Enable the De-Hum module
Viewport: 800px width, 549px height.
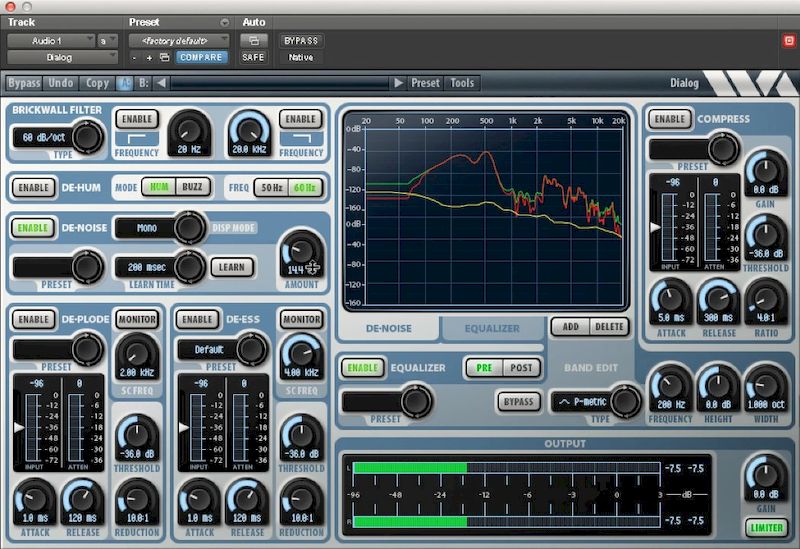pos(34,187)
